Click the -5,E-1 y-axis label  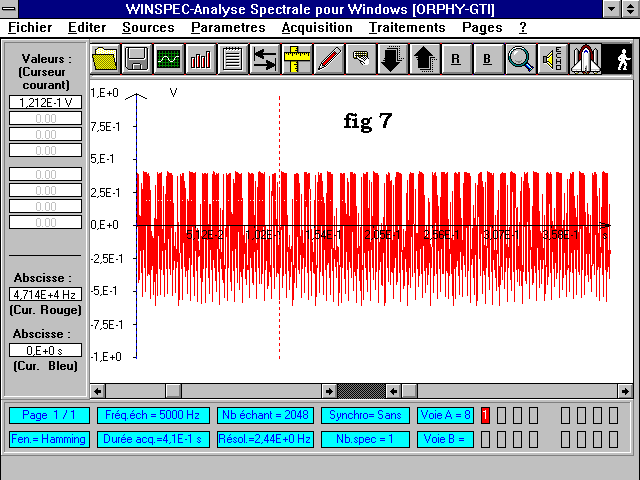[104, 291]
